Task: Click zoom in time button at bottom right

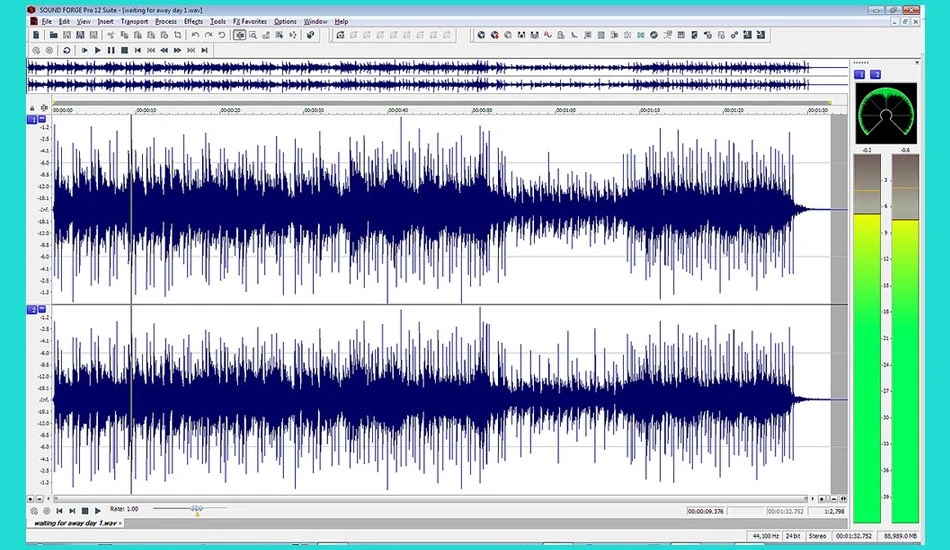Action: point(823,499)
